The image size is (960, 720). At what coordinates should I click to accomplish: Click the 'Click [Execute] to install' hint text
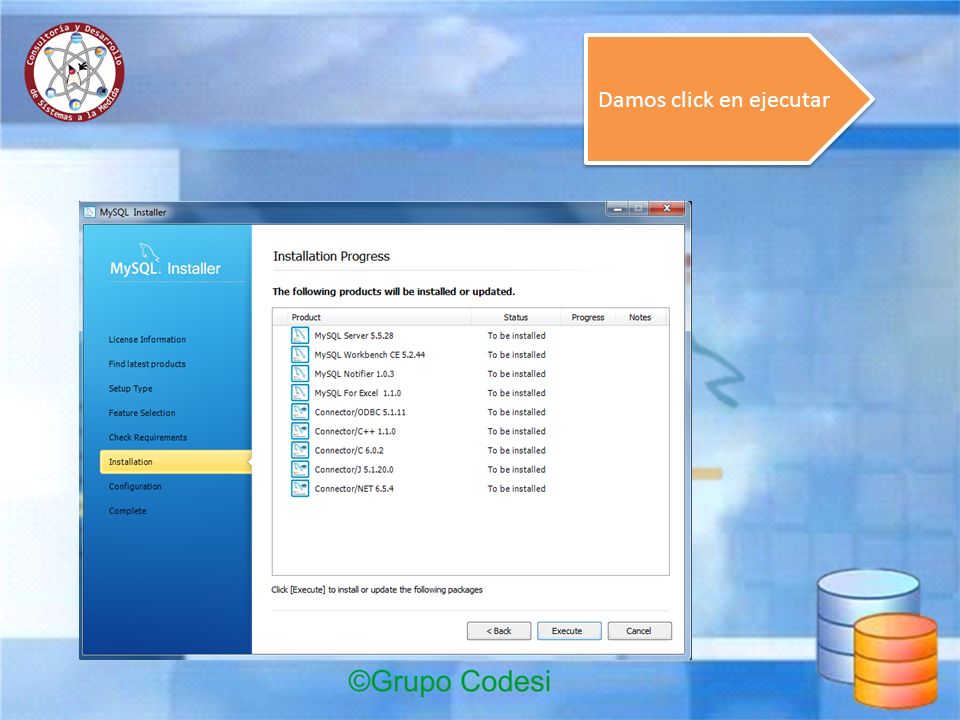pos(377,590)
